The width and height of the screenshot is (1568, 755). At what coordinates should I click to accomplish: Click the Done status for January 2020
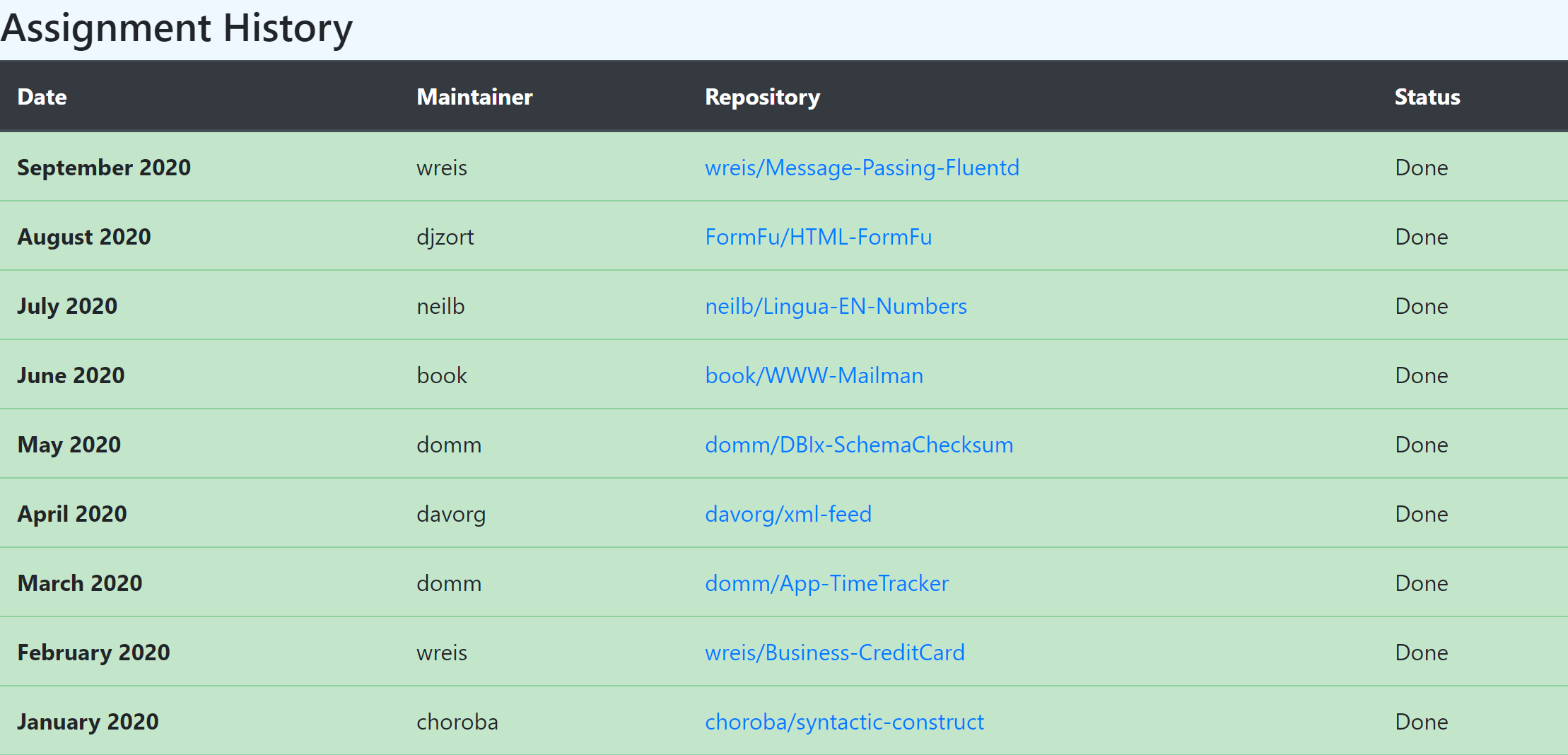[1422, 722]
